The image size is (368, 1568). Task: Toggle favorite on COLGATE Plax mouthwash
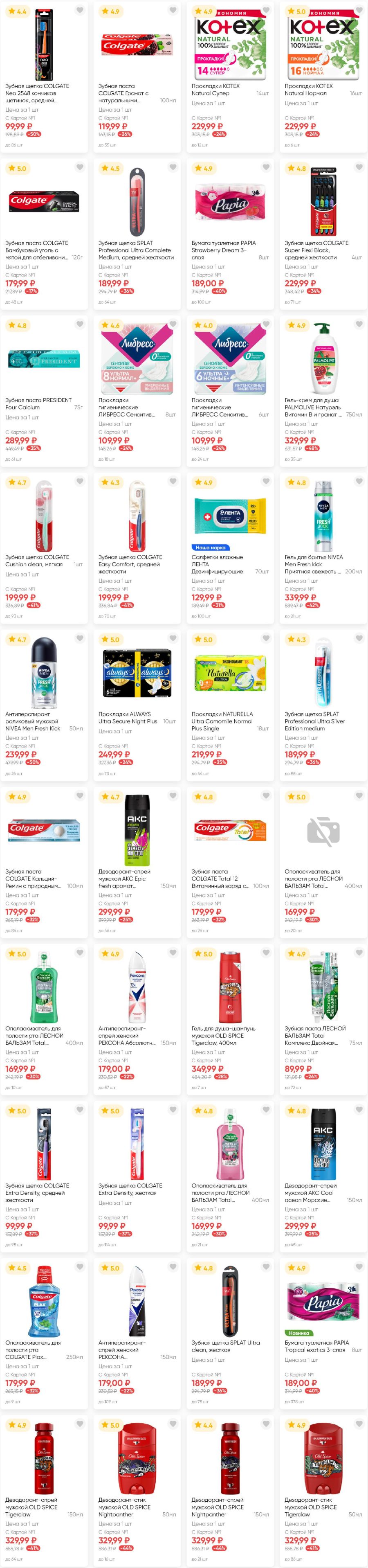point(80,1267)
